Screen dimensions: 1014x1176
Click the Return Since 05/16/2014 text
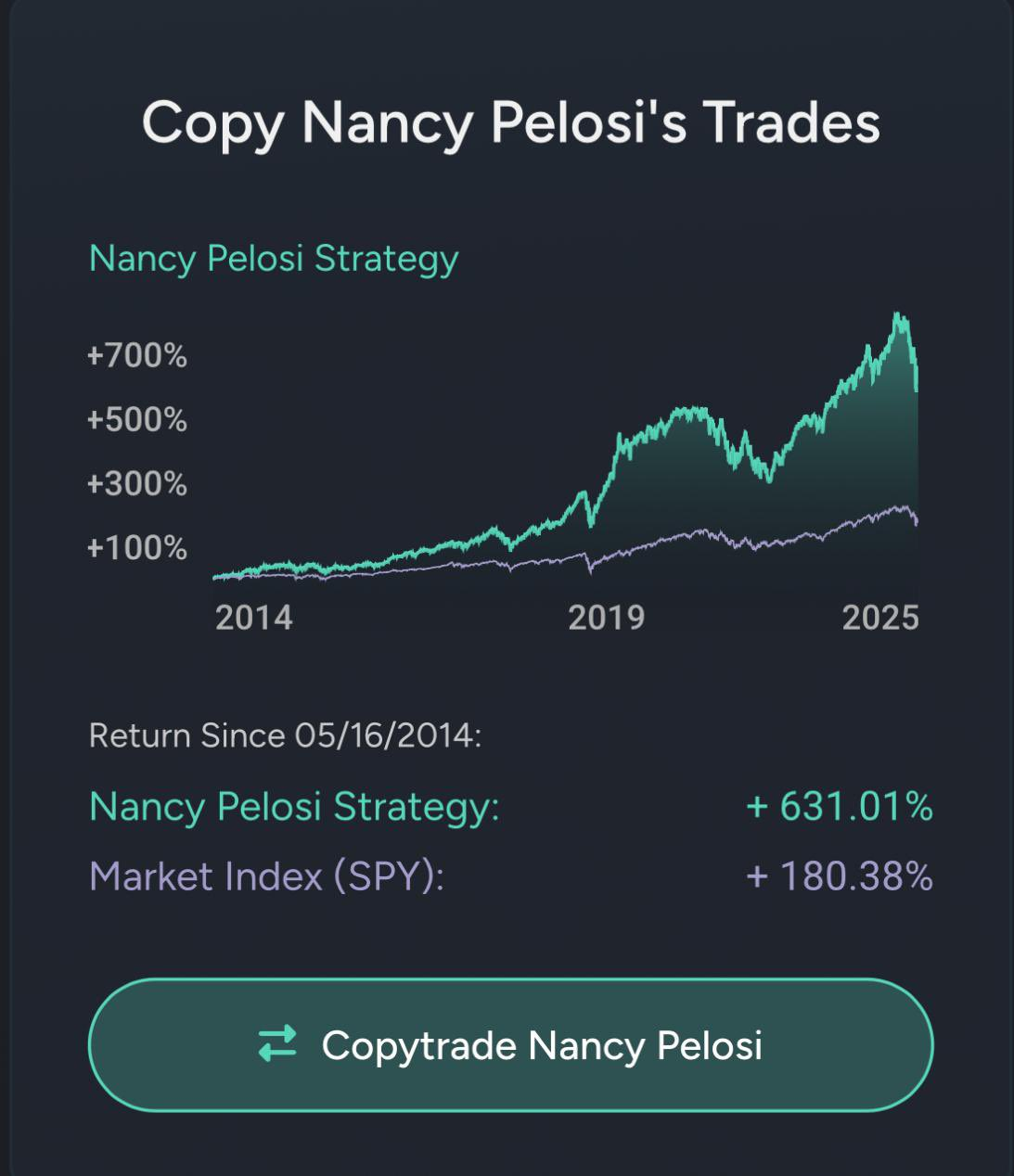[285, 736]
